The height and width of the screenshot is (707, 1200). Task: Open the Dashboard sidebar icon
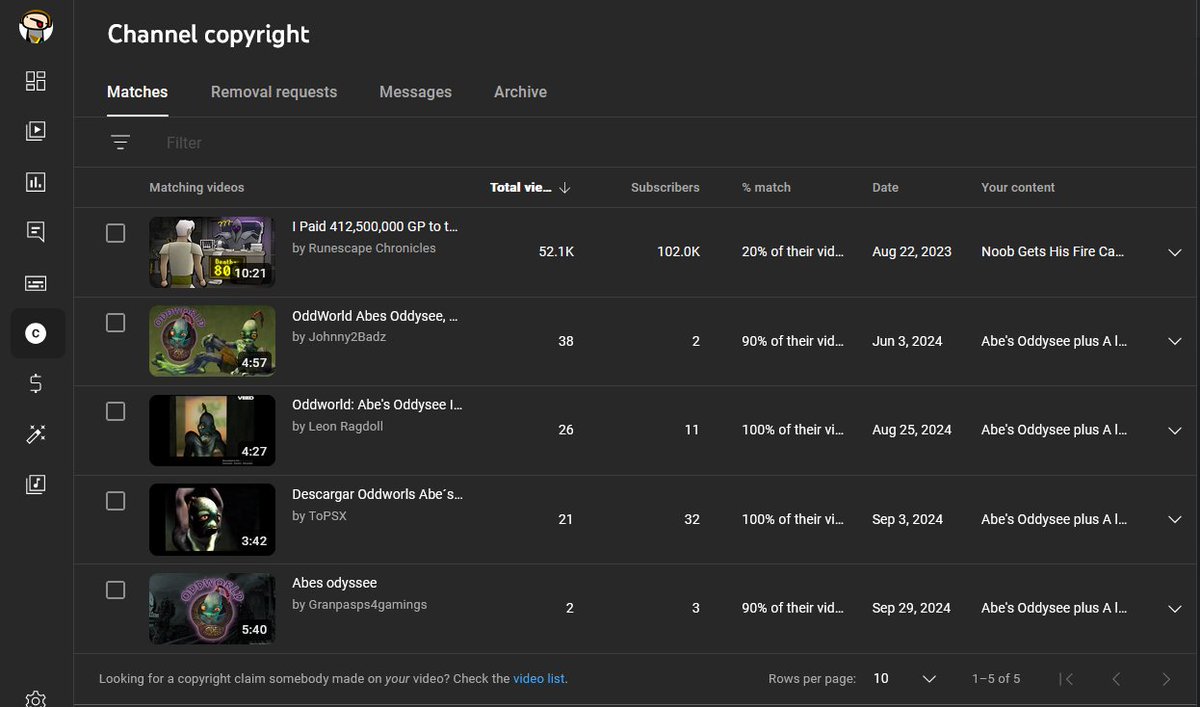36,81
